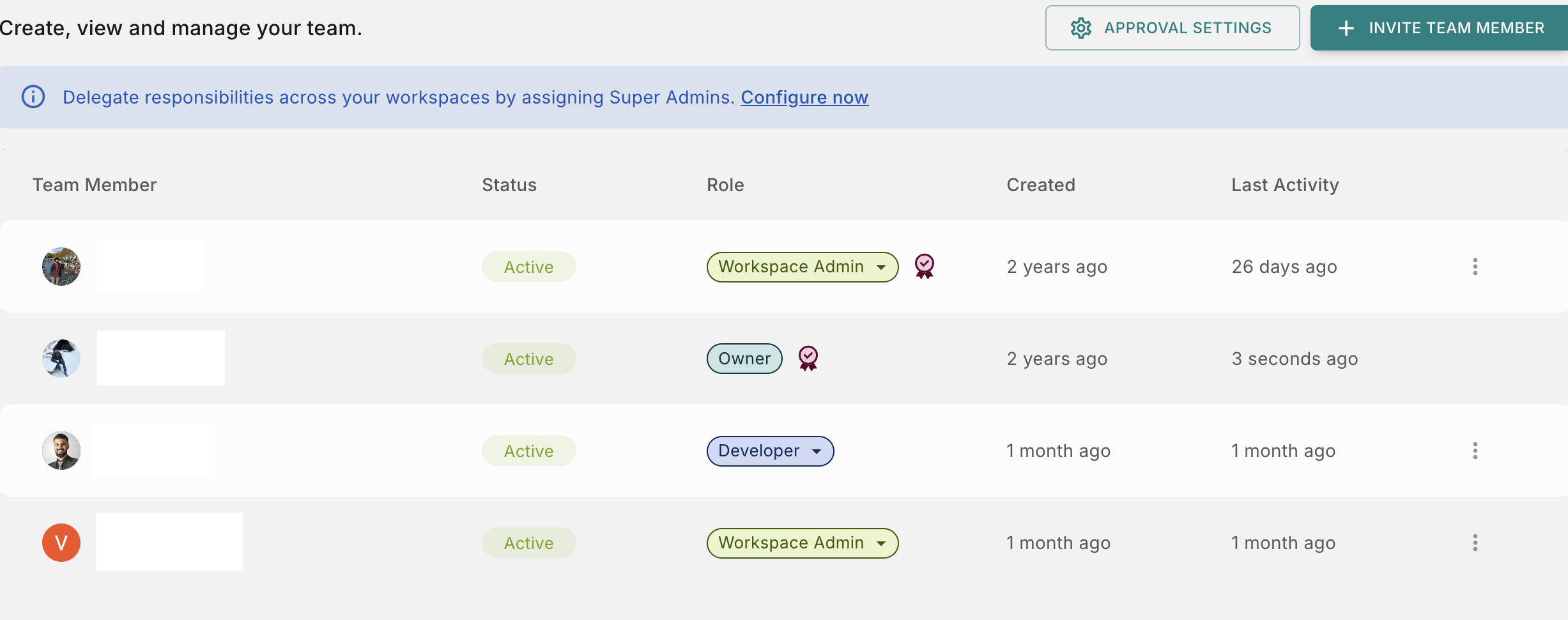Click avatar photo of the Owner member
1568x620 pixels.
click(61, 359)
